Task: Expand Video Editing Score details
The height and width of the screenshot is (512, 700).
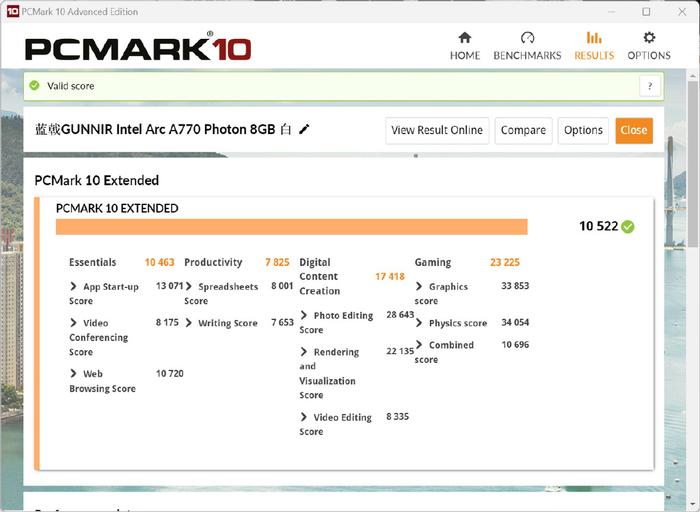Action: pyautogui.click(x=304, y=417)
